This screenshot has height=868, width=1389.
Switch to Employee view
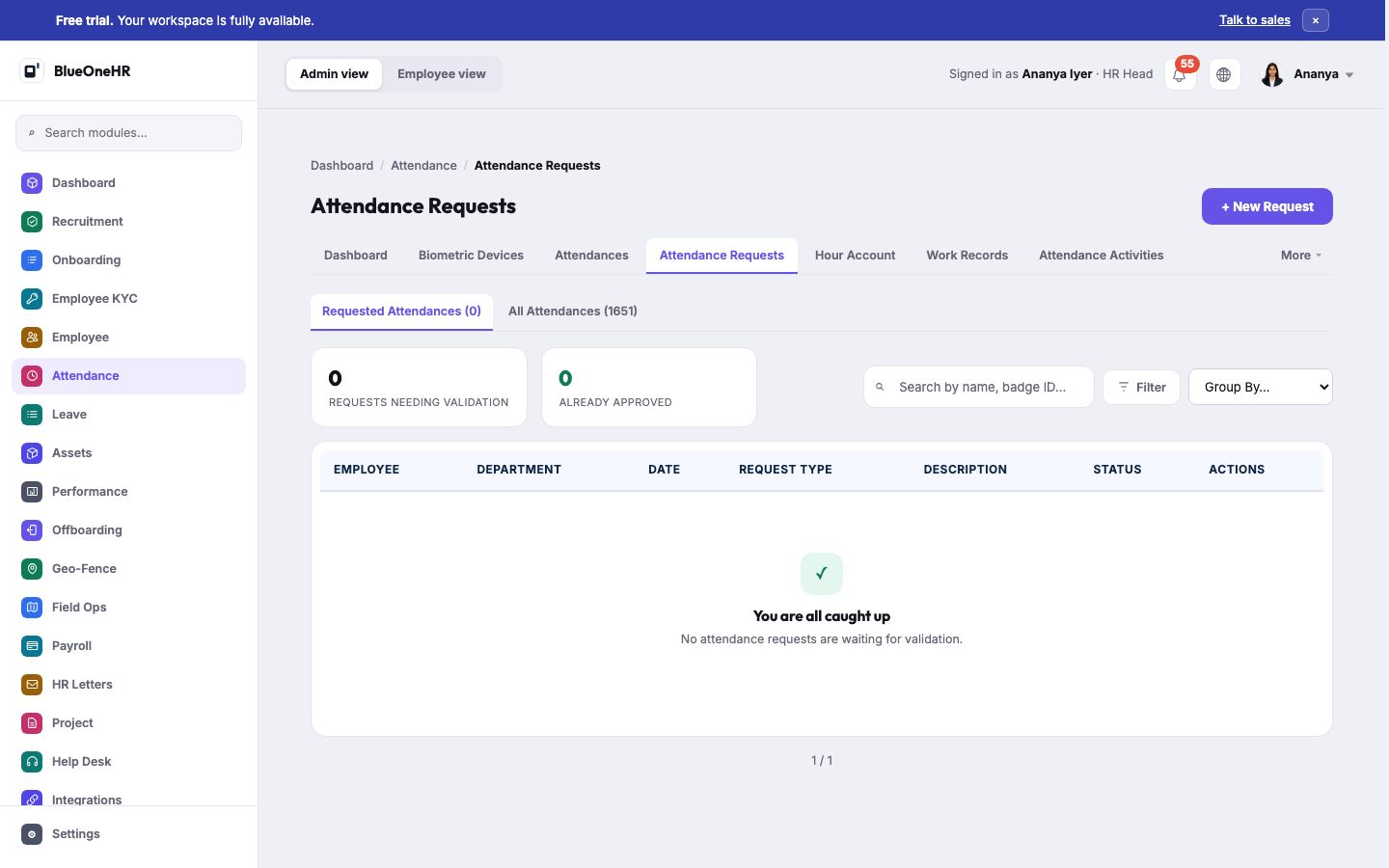tap(442, 74)
